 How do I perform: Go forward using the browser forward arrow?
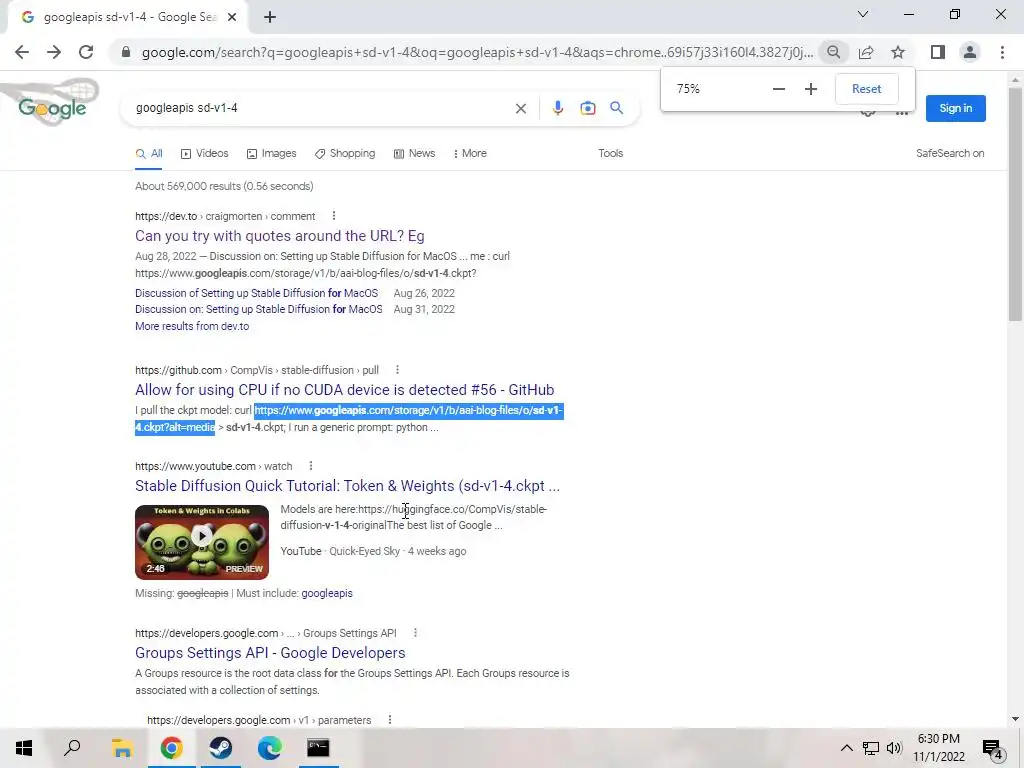pos(54,52)
